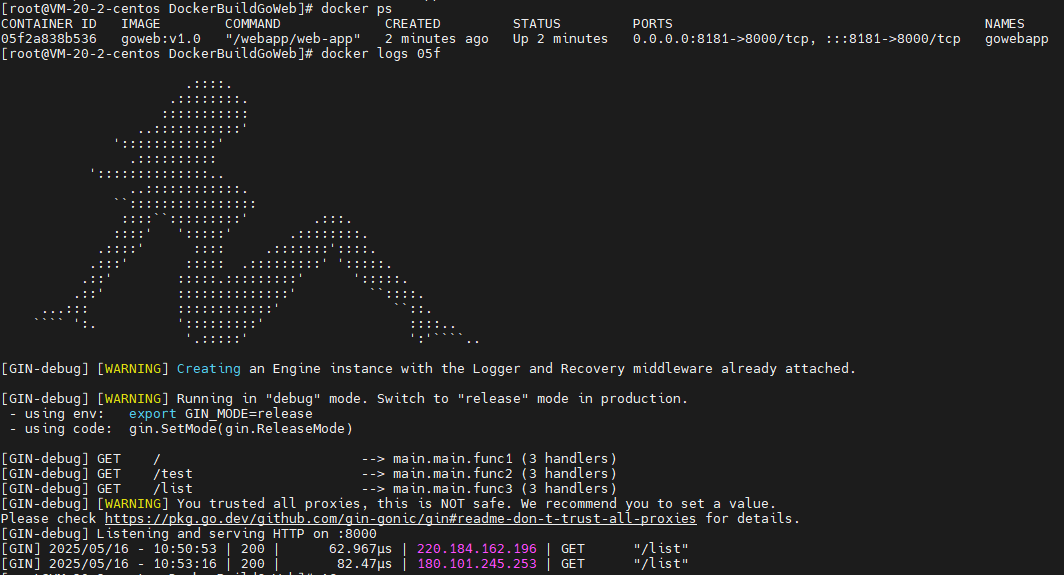The height and width of the screenshot is (575, 1064).
Task: Select the IP address 220.184.162.196
Action: [x=476, y=549]
